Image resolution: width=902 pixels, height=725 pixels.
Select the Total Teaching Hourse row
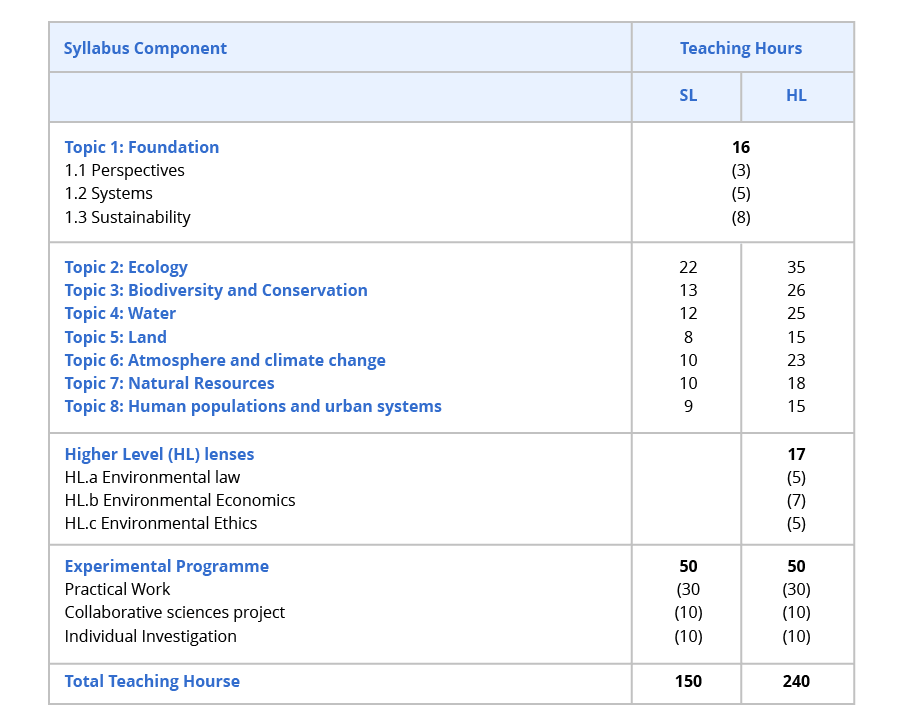point(152,680)
